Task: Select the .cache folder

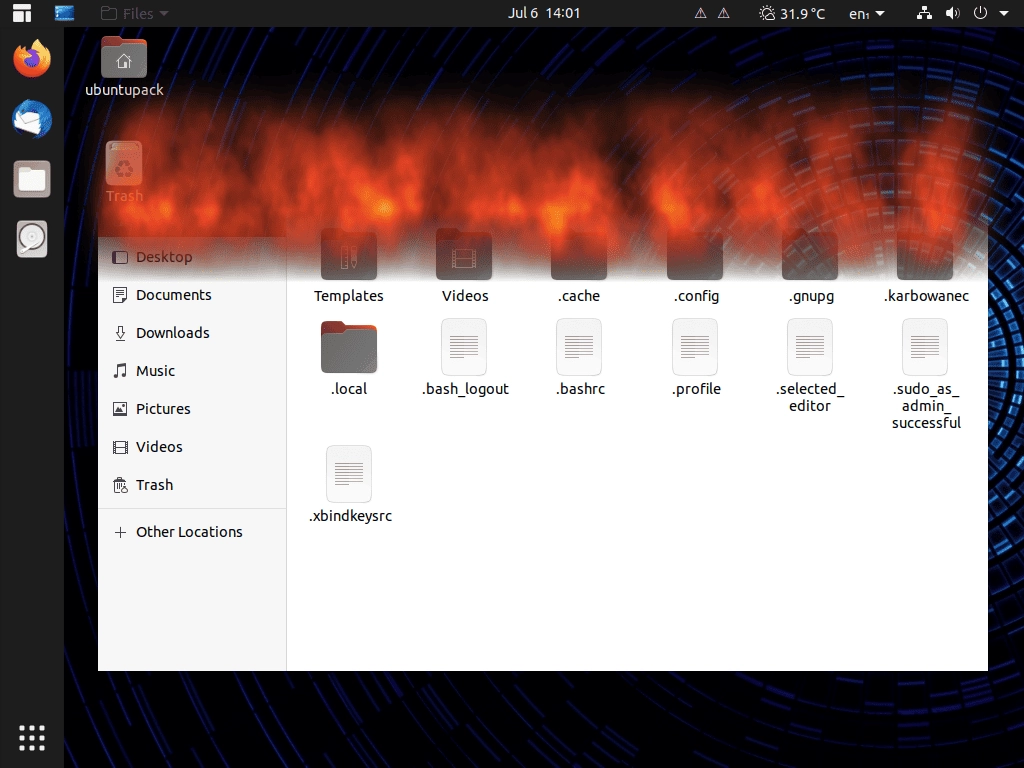Action: (579, 266)
